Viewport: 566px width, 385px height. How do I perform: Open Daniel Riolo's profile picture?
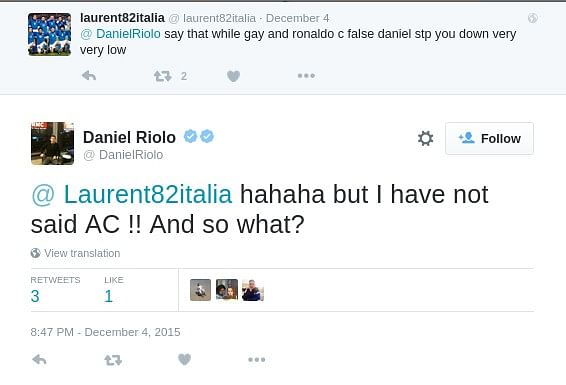[53, 144]
